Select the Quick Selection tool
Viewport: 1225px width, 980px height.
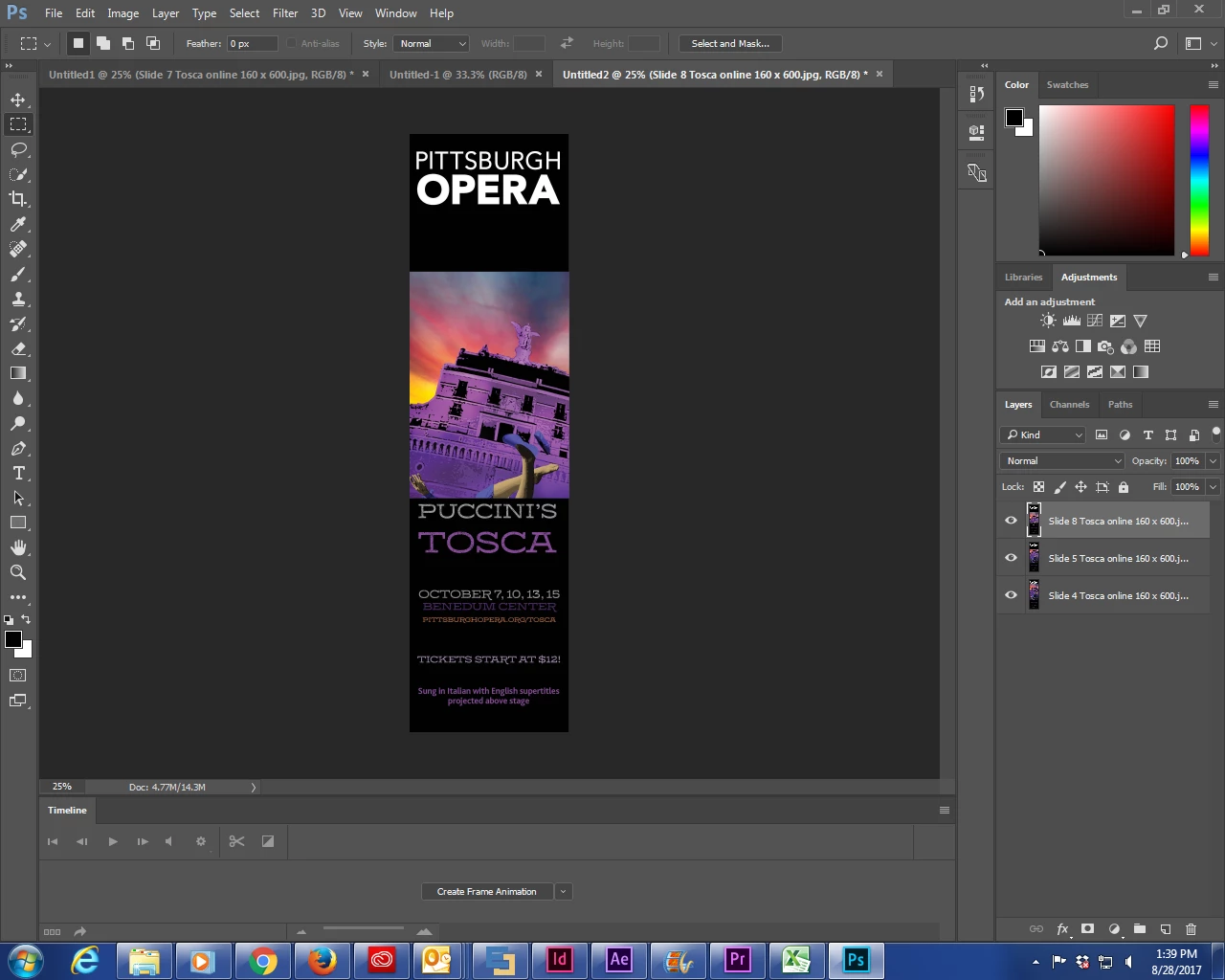tap(18, 174)
